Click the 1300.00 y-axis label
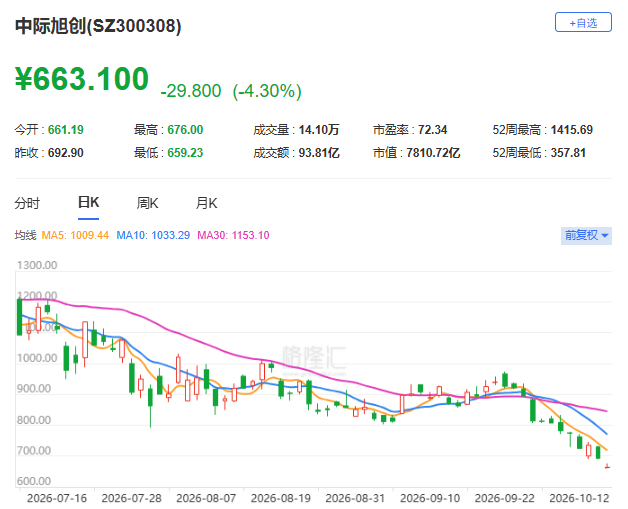The height and width of the screenshot is (509, 628). click(37, 265)
